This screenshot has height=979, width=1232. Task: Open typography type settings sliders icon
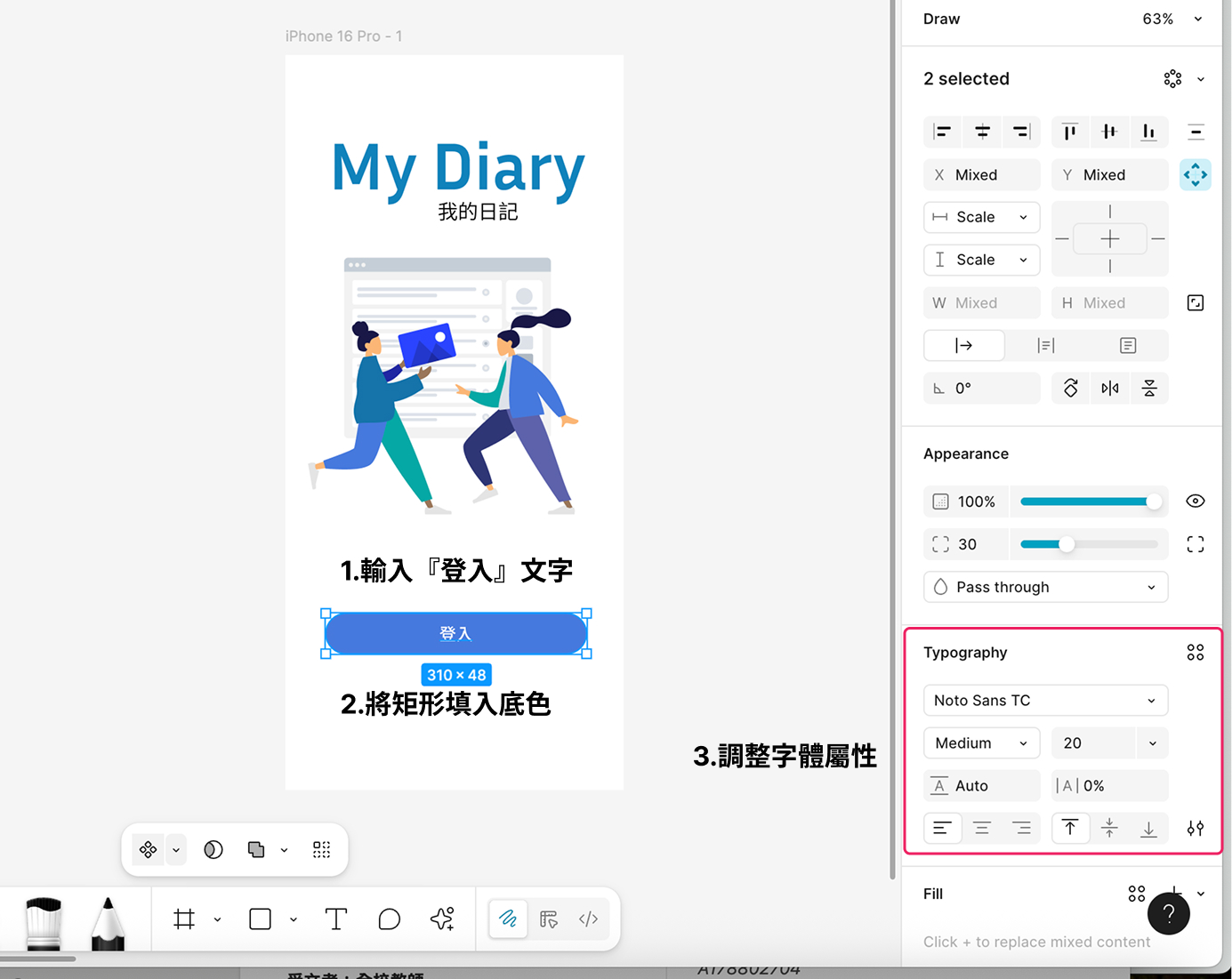[x=1195, y=829]
